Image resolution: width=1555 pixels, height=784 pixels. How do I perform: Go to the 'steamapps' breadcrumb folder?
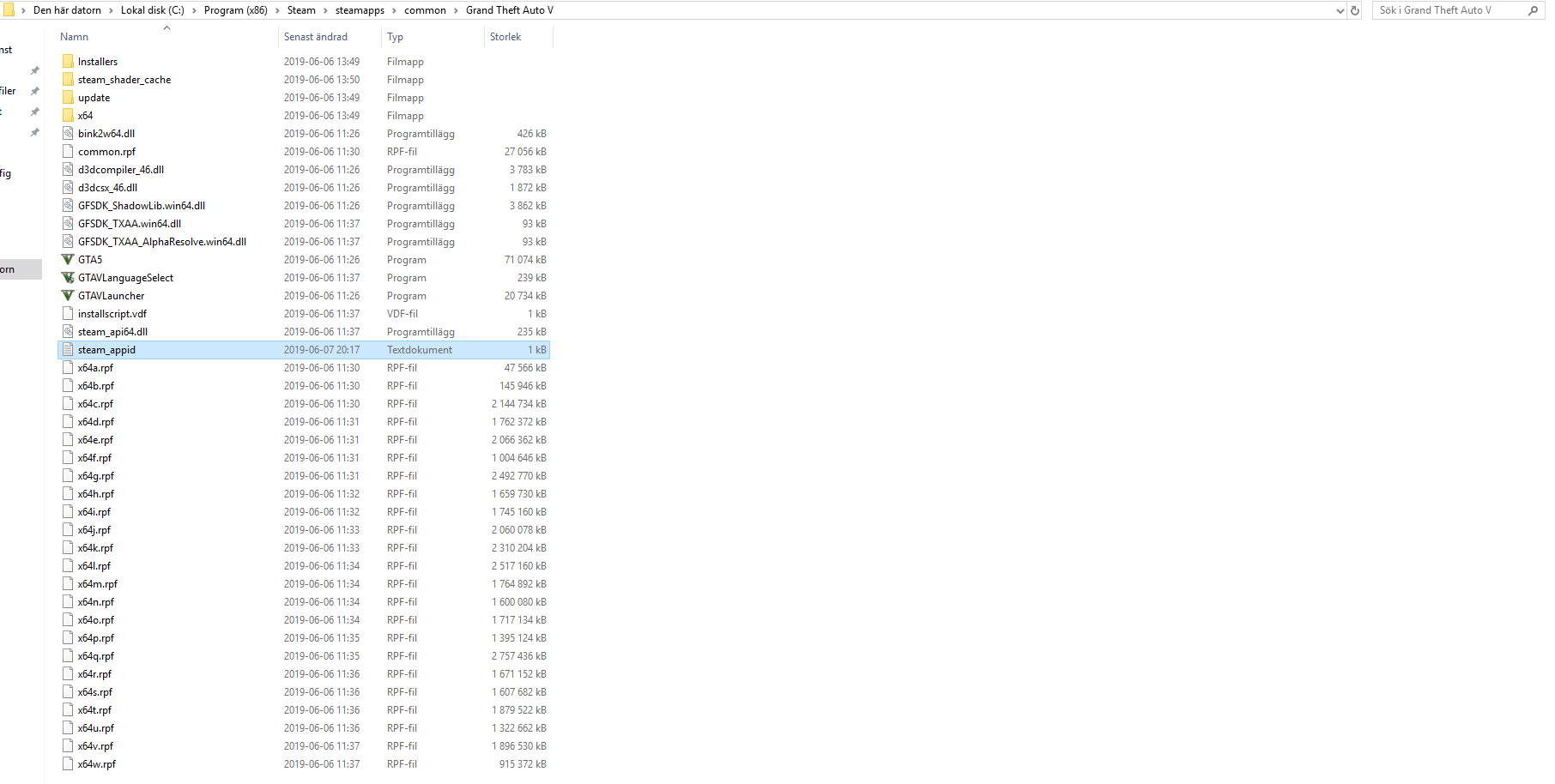click(360, 10)
